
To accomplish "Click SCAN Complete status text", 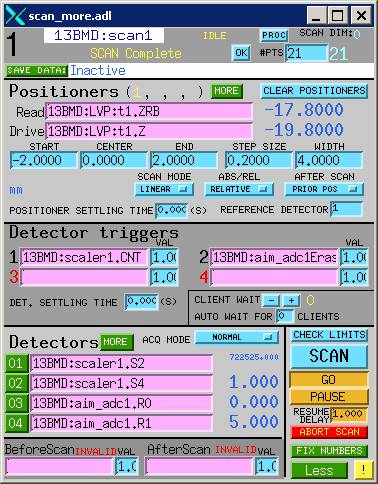I will click(x=136, y=53).
